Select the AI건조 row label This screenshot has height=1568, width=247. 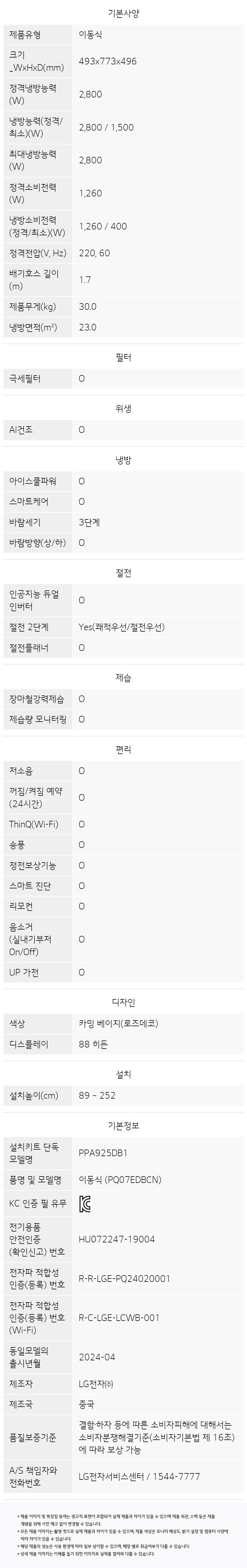tap(21, 430)
